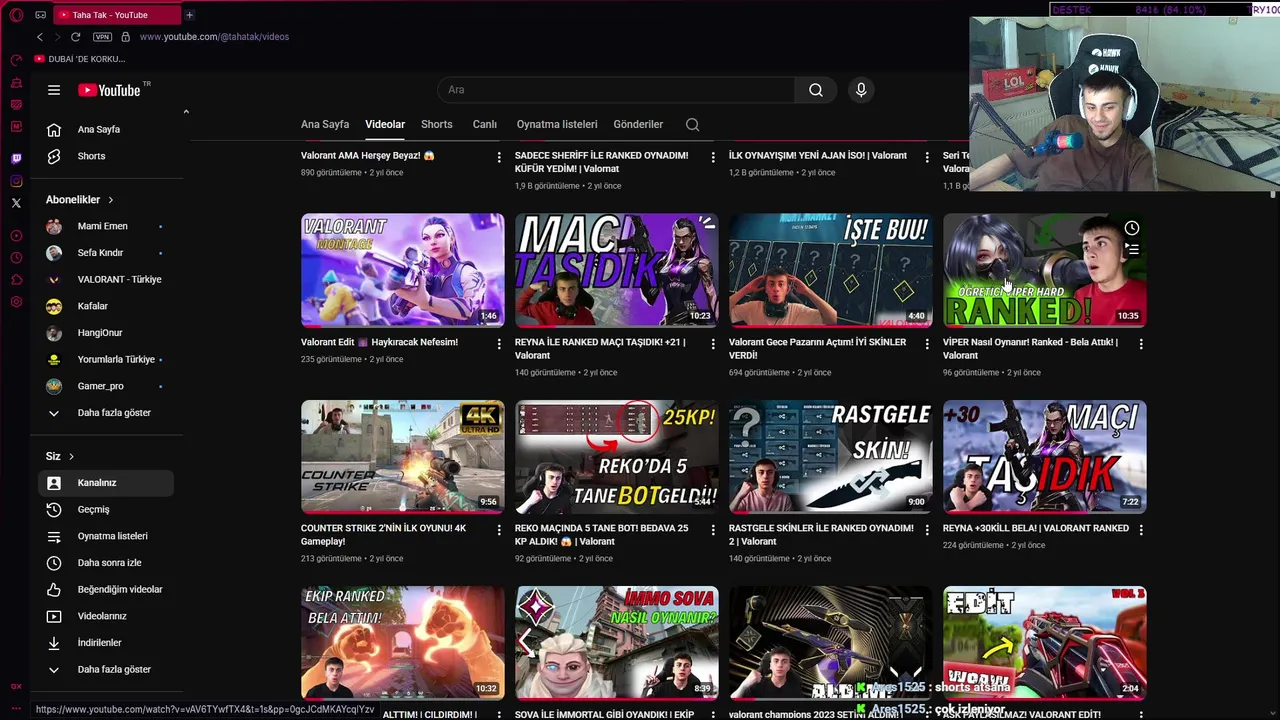Open options for REKO MAÇINDA 5 TANE BOT video

coord(713,530)
